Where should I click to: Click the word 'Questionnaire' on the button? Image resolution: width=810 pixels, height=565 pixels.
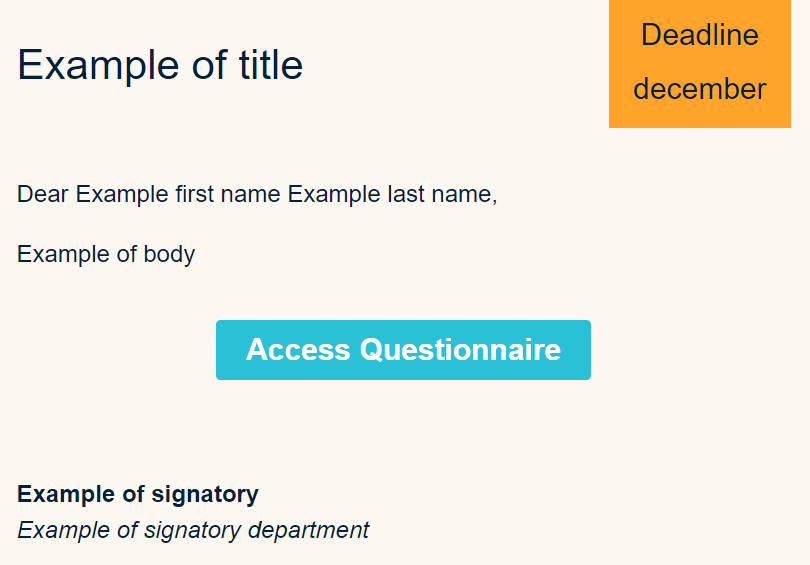coord(460,350)
